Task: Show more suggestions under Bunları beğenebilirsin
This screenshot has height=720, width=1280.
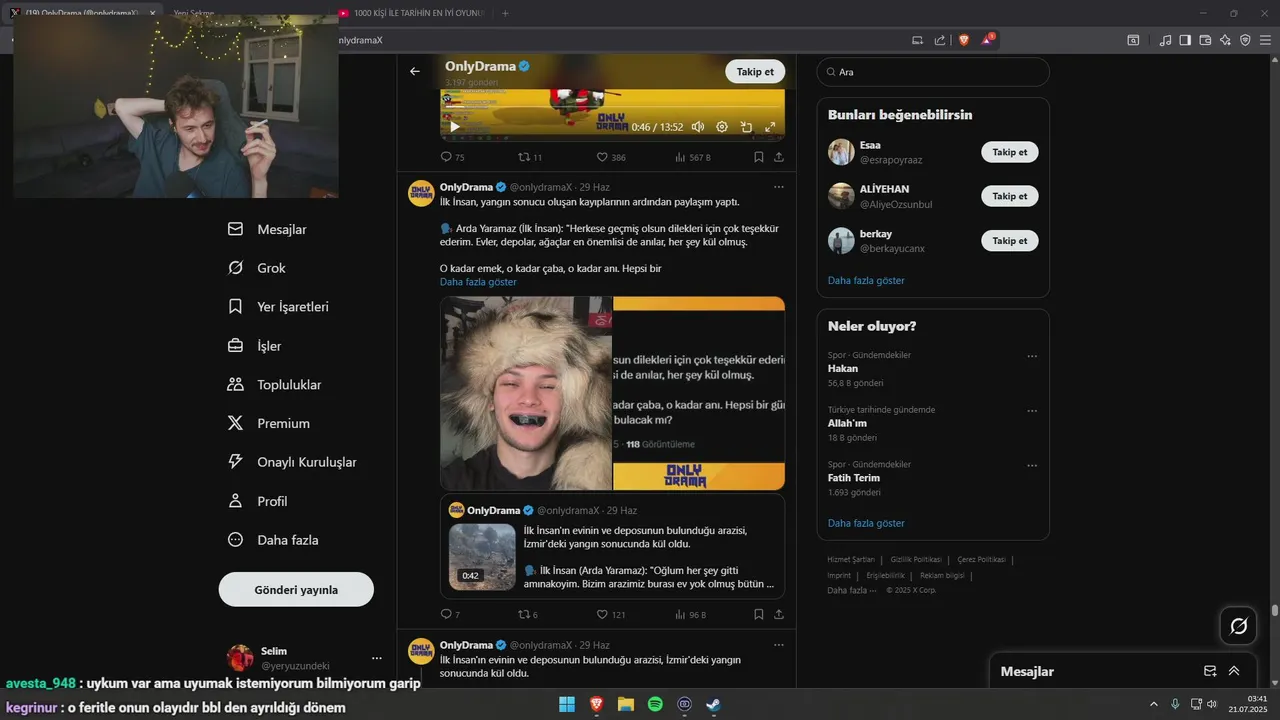Action: [x=866, y=280]
